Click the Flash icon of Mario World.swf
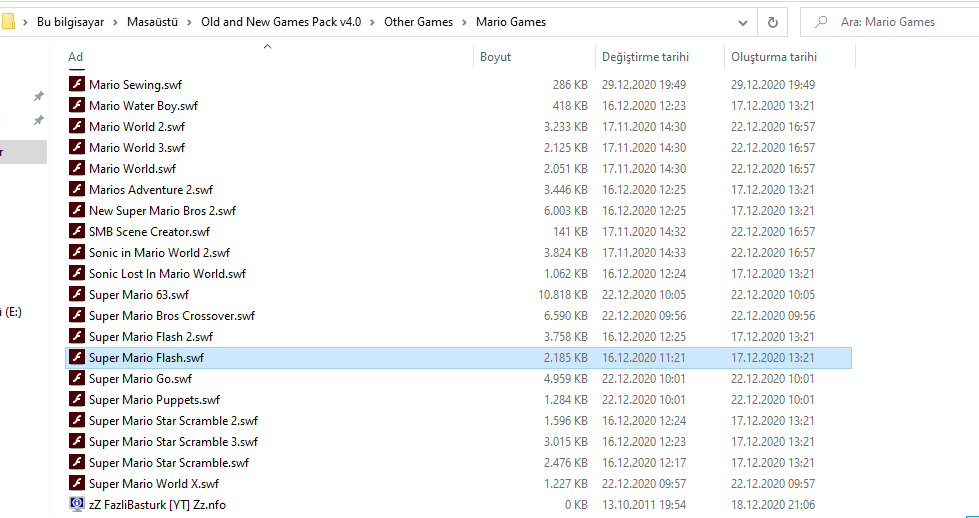This screenshot has height=518, width=979. [77, 168]
